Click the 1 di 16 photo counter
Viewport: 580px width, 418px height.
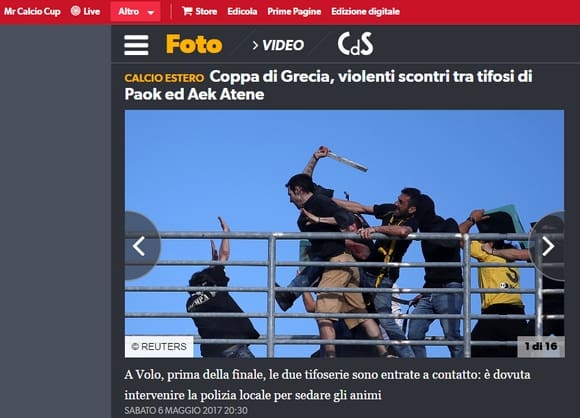[x=541, y=347]
